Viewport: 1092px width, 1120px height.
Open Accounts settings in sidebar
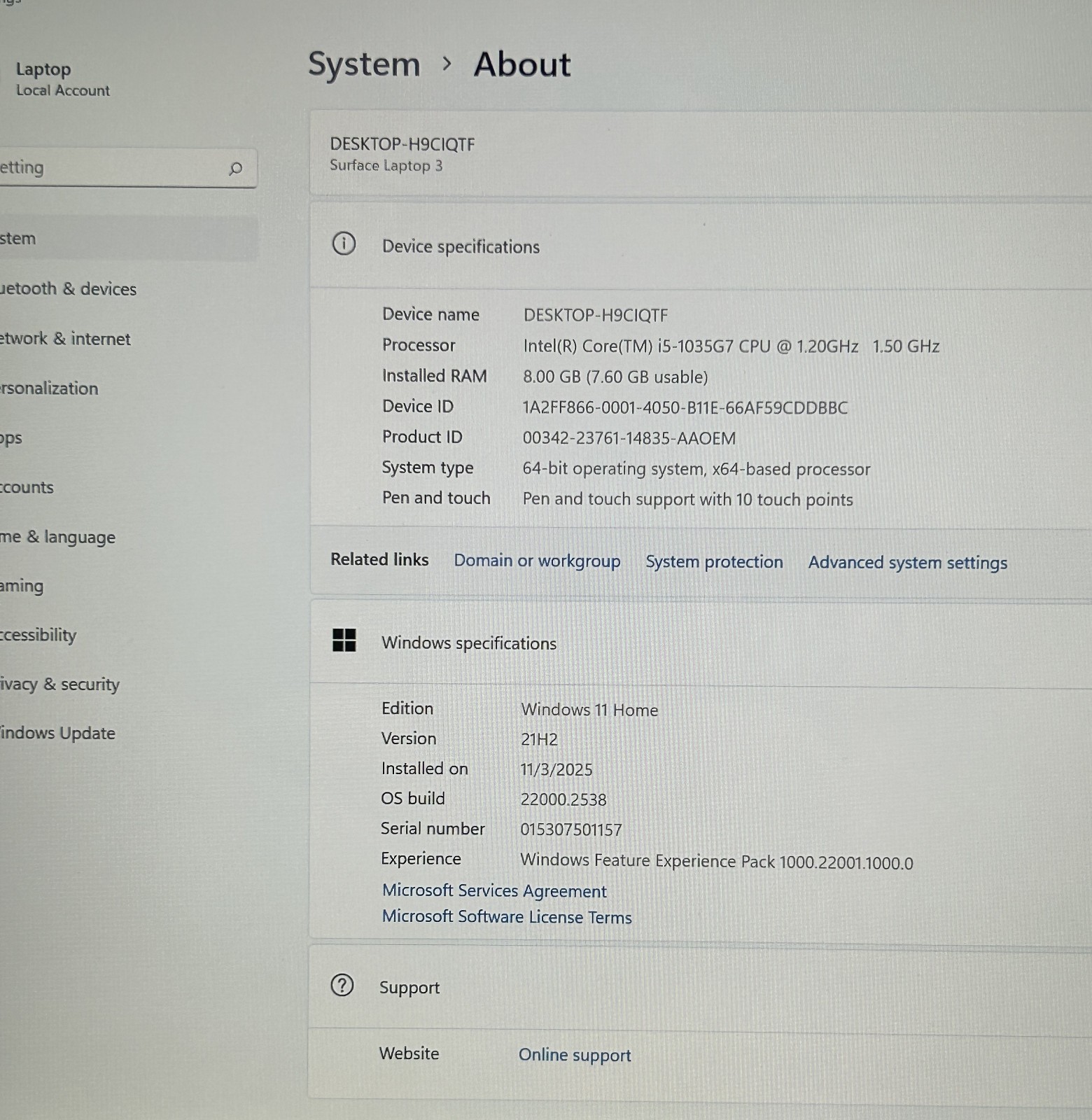click(x=27, y=487)
